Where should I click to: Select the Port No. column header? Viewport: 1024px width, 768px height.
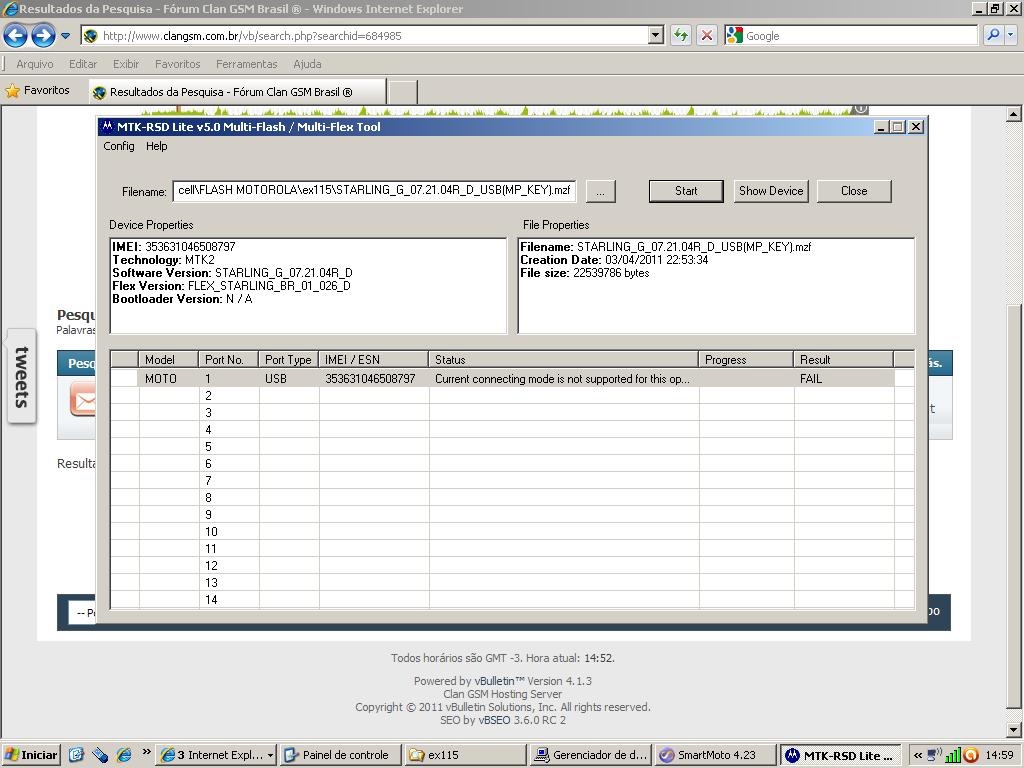[229, 360]
